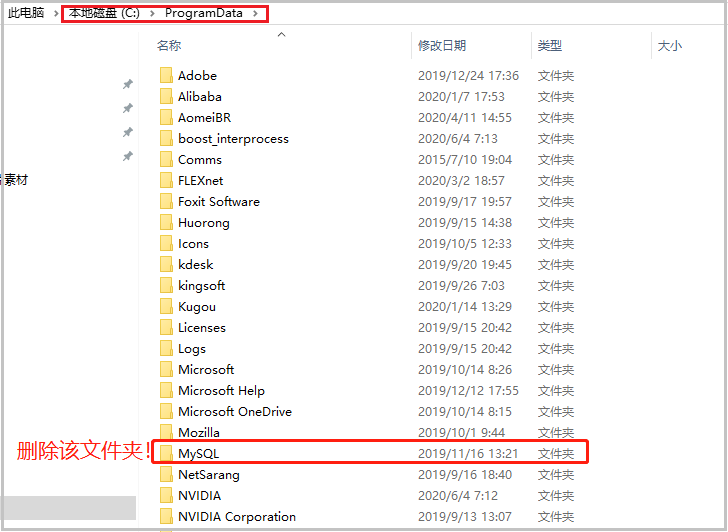Viewport: 728px width, 532px height.
Task: Click the gray horizontal scrollbar in navigation pane
Action: click(x=69, y=508)
